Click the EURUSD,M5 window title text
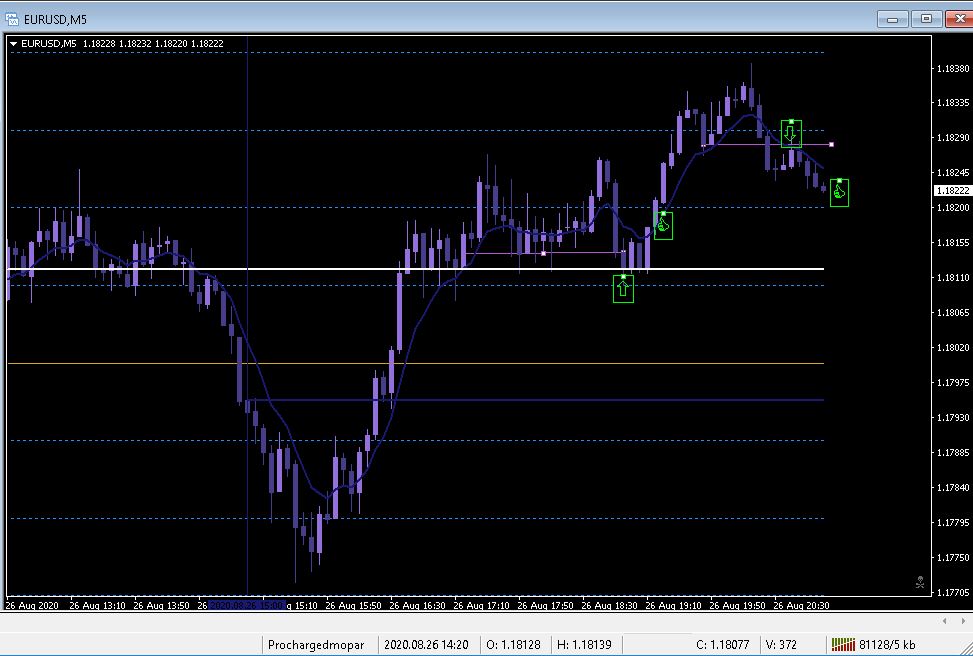This screenshot has width=973, height=656. 55,20
